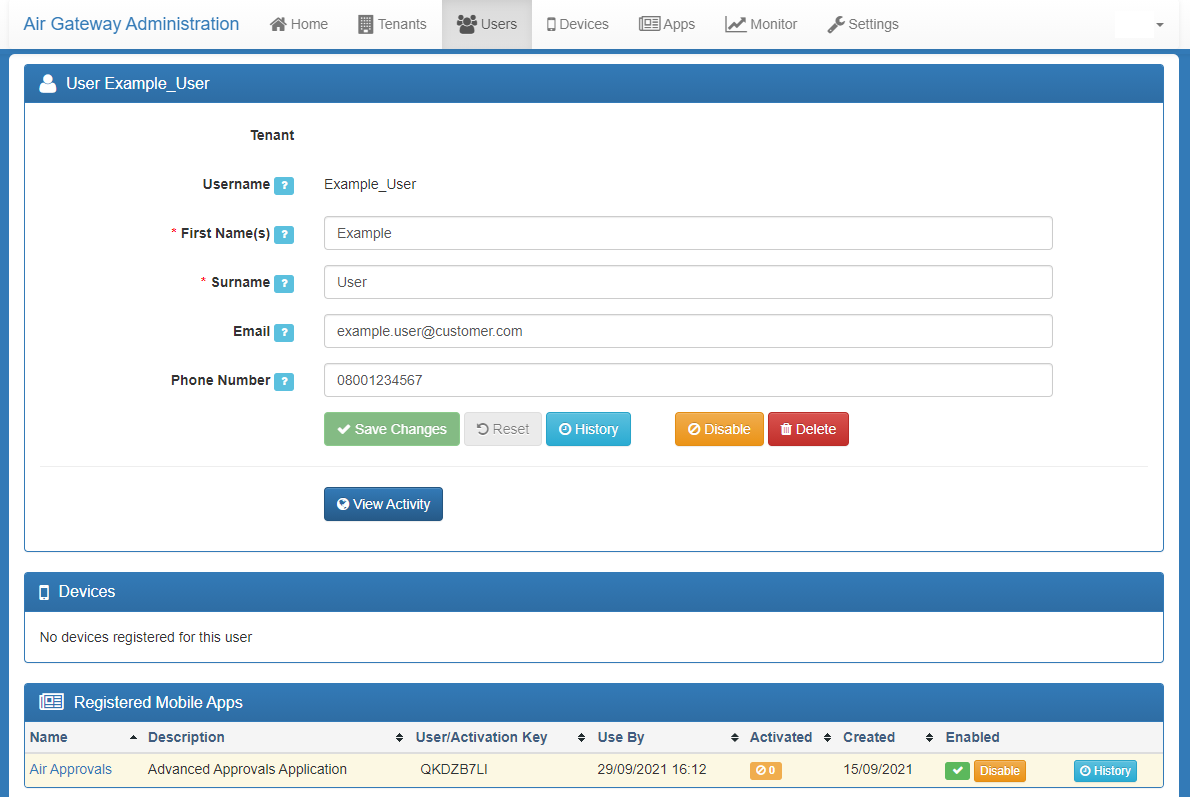The image size is (1191, 798).
Task: Click the user silhouette icon in panel header
Action: [x=48, y=84]
